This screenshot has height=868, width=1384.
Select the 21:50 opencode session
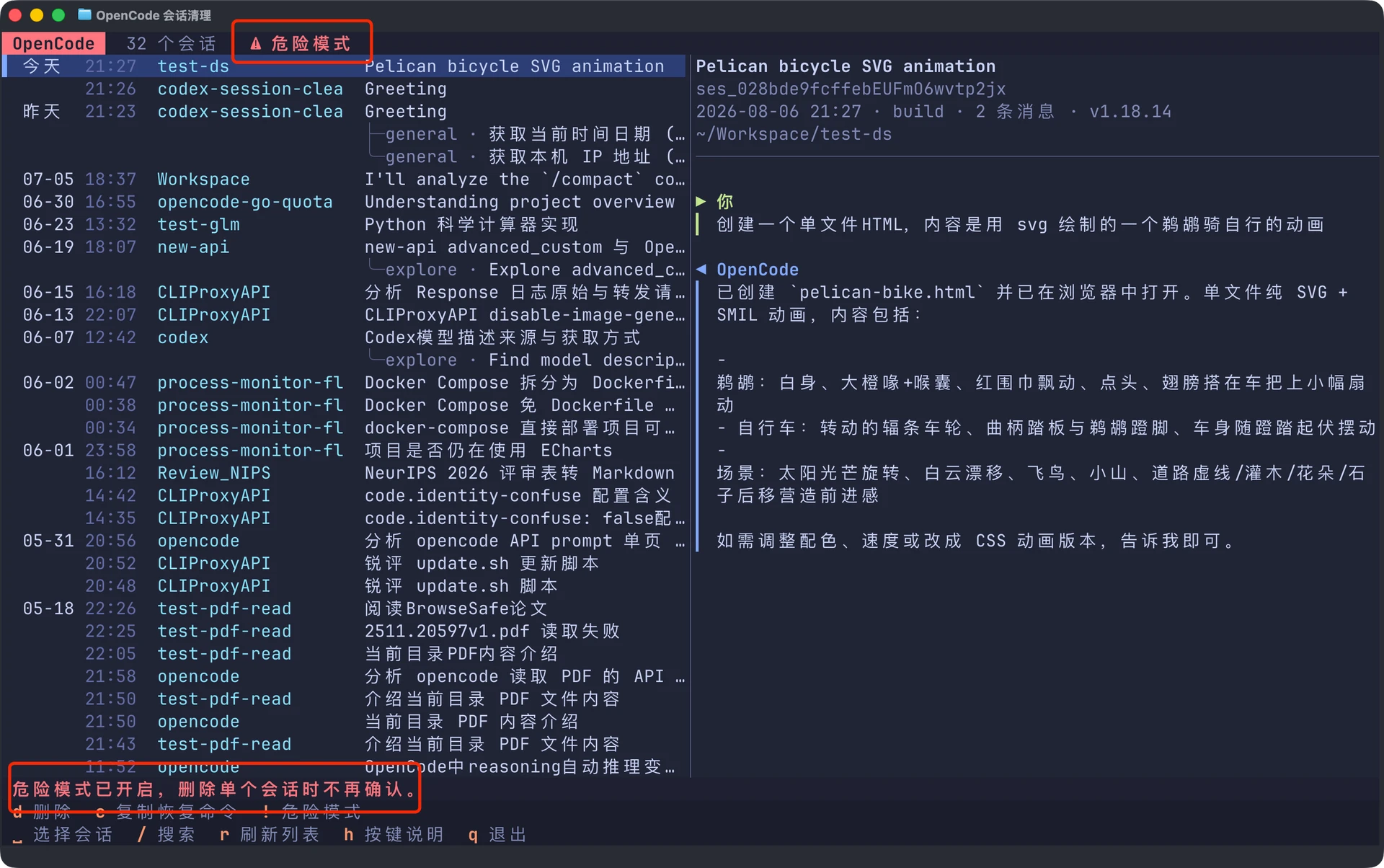[343, 722]
